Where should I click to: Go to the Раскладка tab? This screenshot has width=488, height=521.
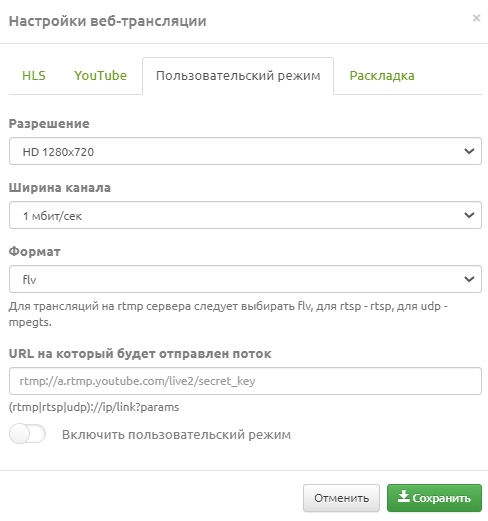tap(382, 76)
